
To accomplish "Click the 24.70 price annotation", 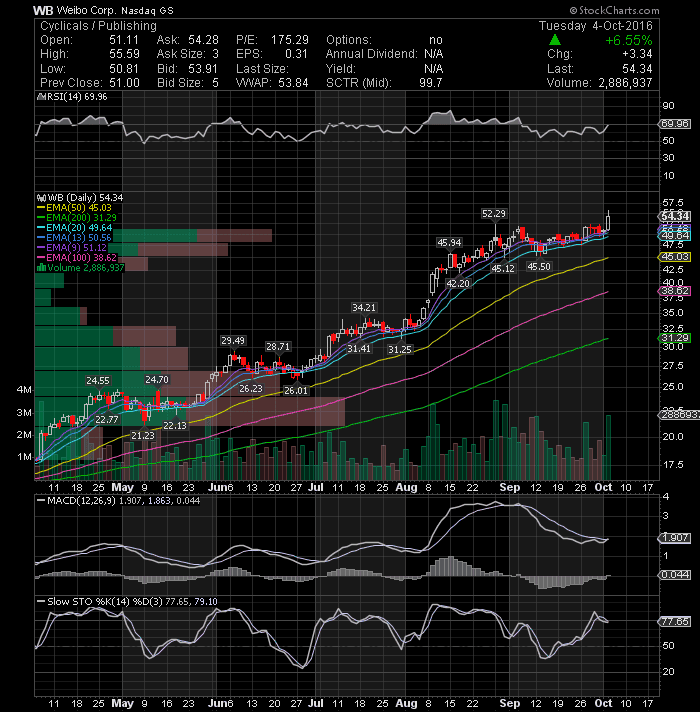I will [157, 379].
